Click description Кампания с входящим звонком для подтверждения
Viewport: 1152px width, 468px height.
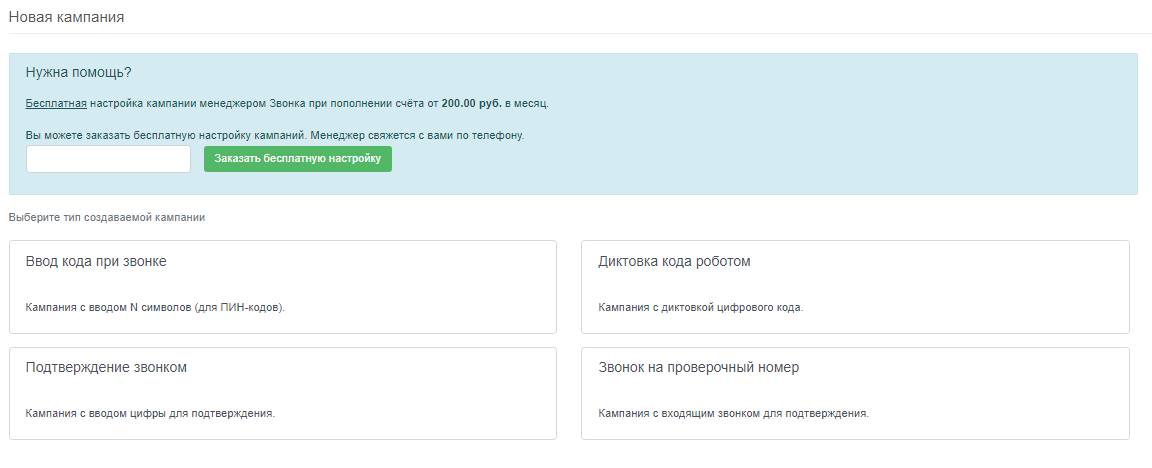point(733,413)
